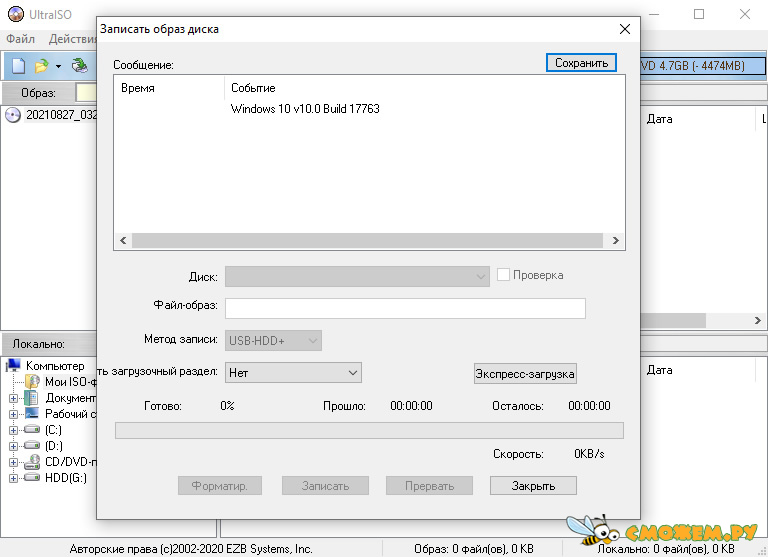Click the Форматир. button

[x=219, y=485]
